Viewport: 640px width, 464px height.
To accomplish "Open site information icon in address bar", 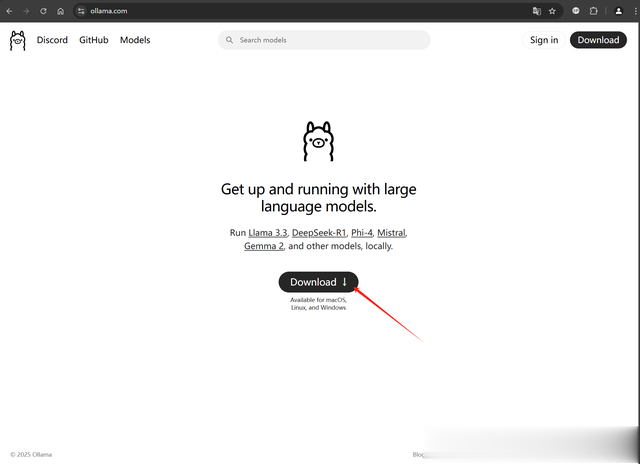I will tap(81, 11).
